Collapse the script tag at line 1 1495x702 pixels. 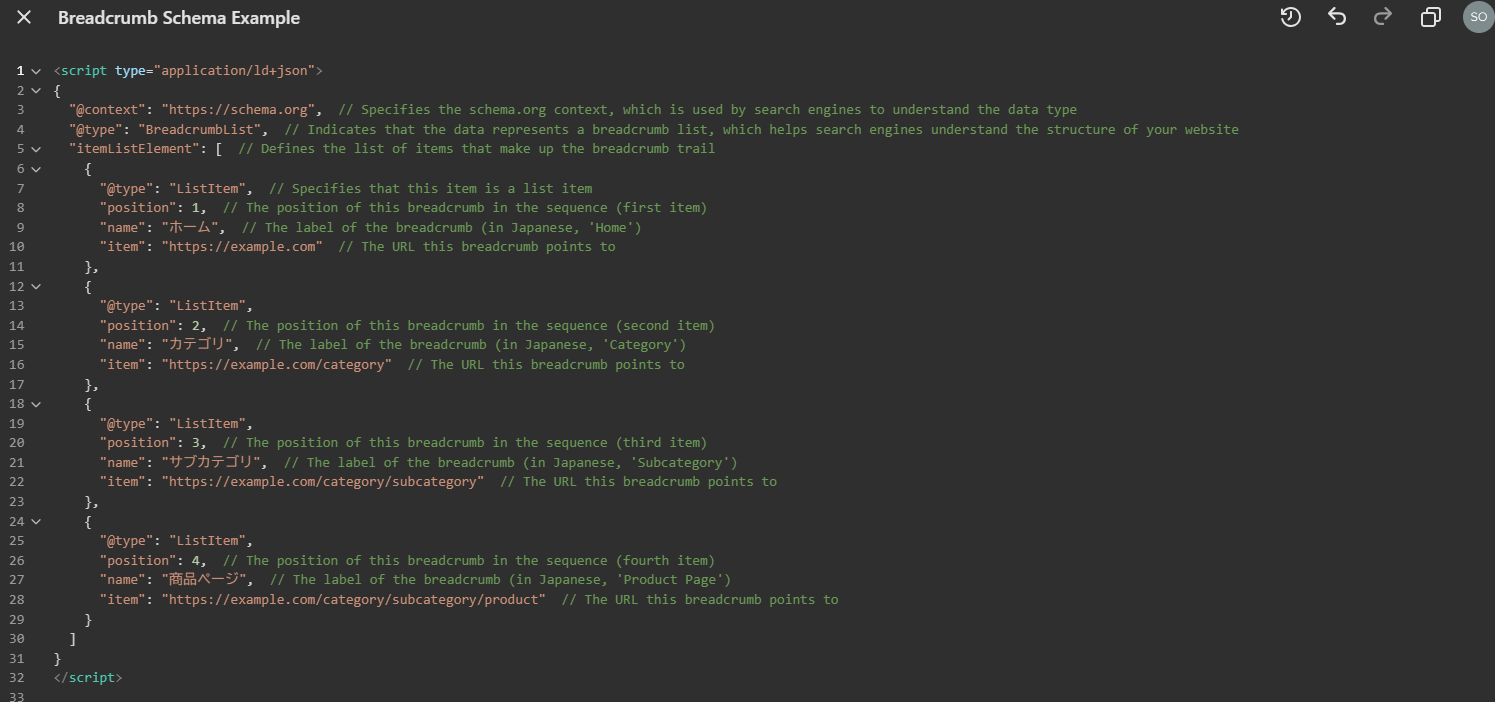[36, 71]
